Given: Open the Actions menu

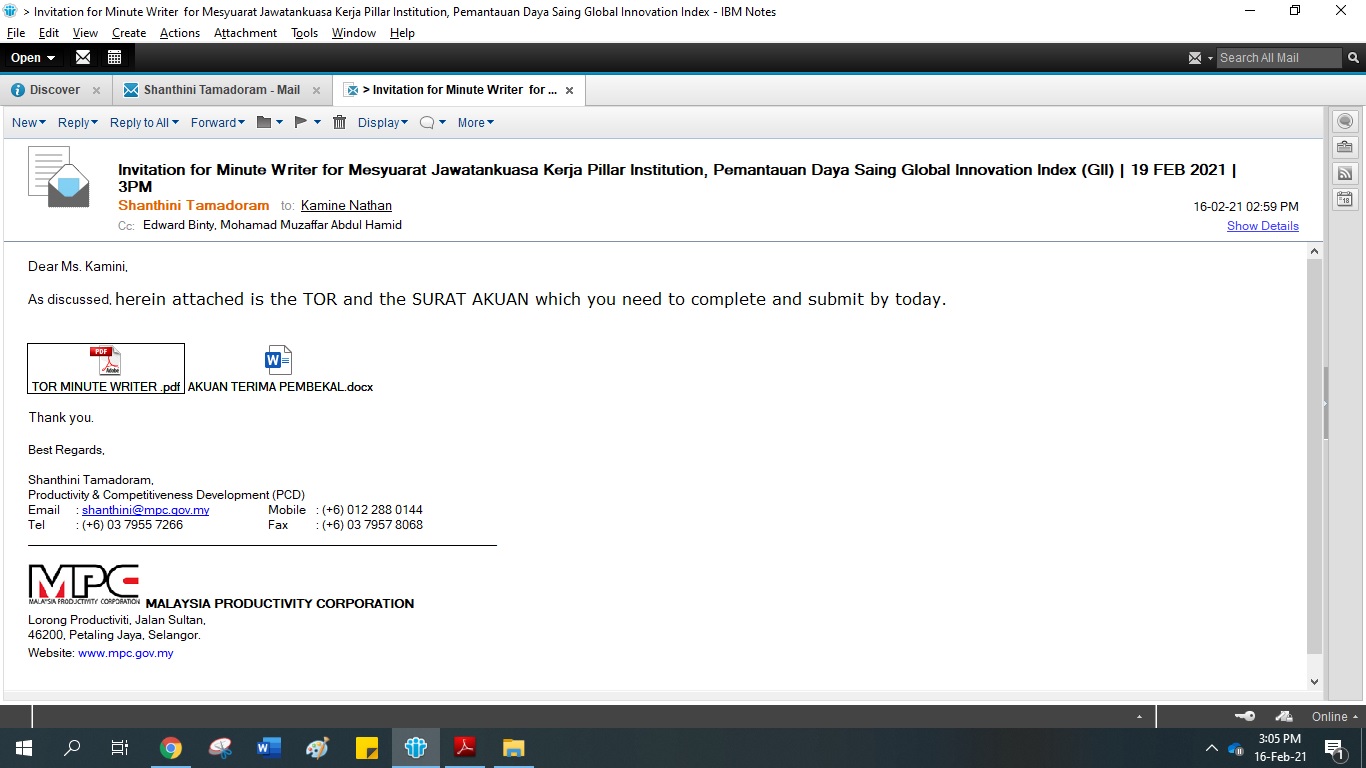Looking at the screenshot, I should point(179,33).
